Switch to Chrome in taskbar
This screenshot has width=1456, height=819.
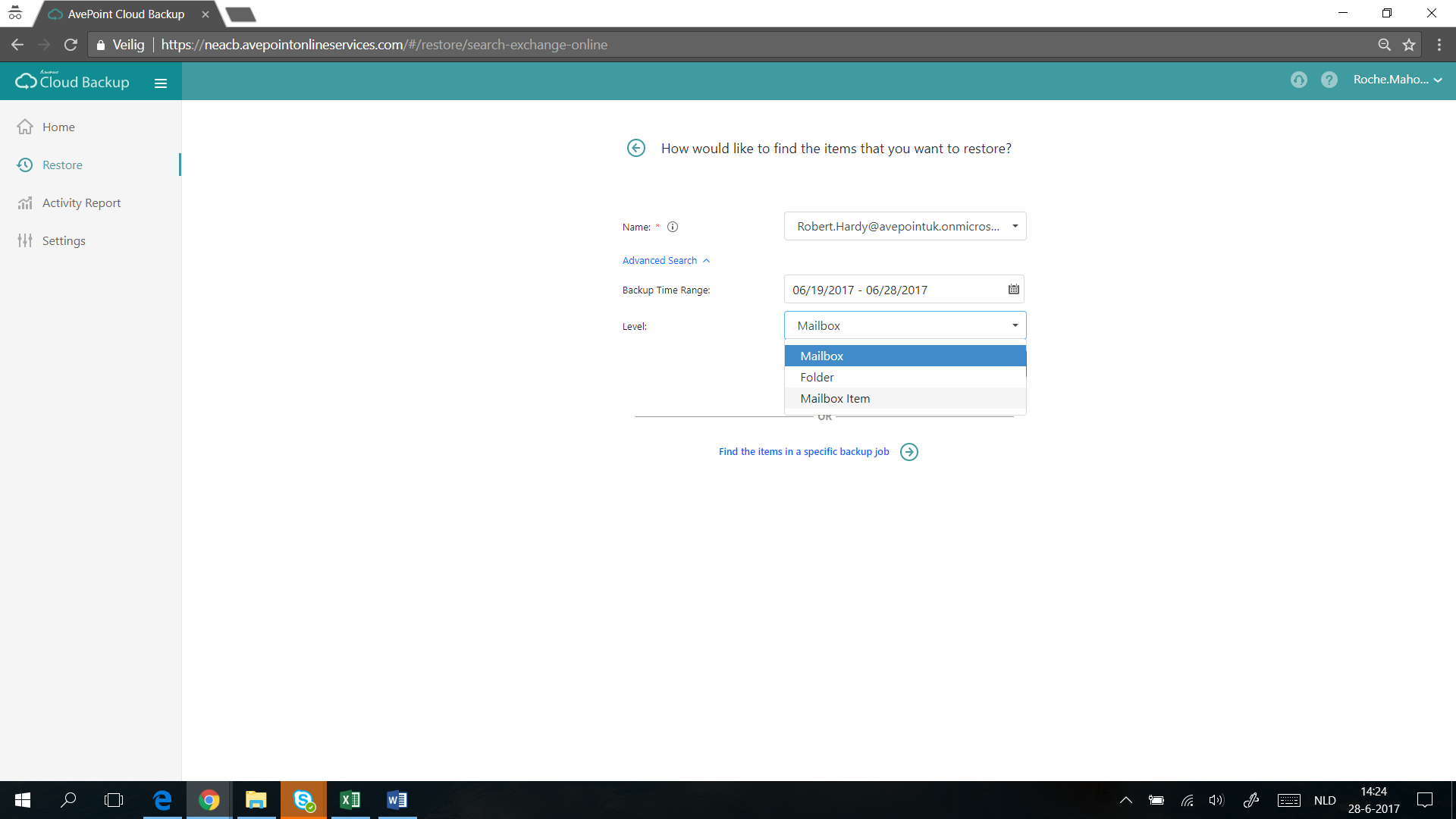pos(209,800)
